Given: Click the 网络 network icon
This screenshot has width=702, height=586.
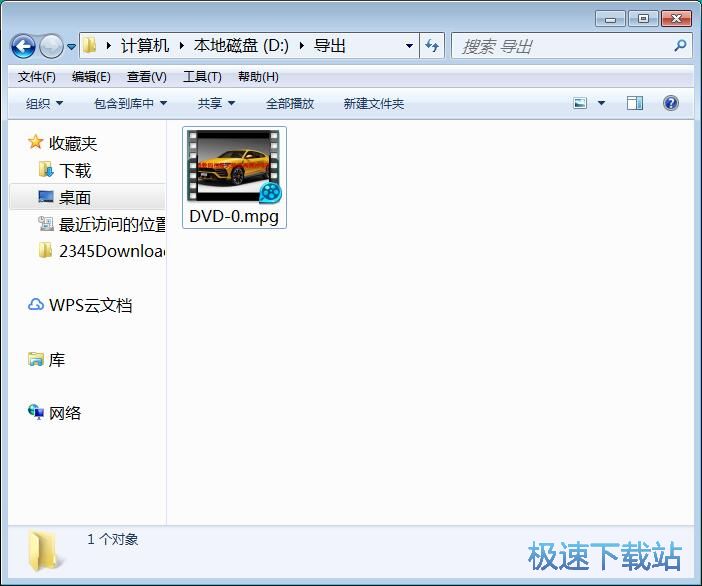Looking at the screenshot, I should pyautogui.click(x=36, y=412).
